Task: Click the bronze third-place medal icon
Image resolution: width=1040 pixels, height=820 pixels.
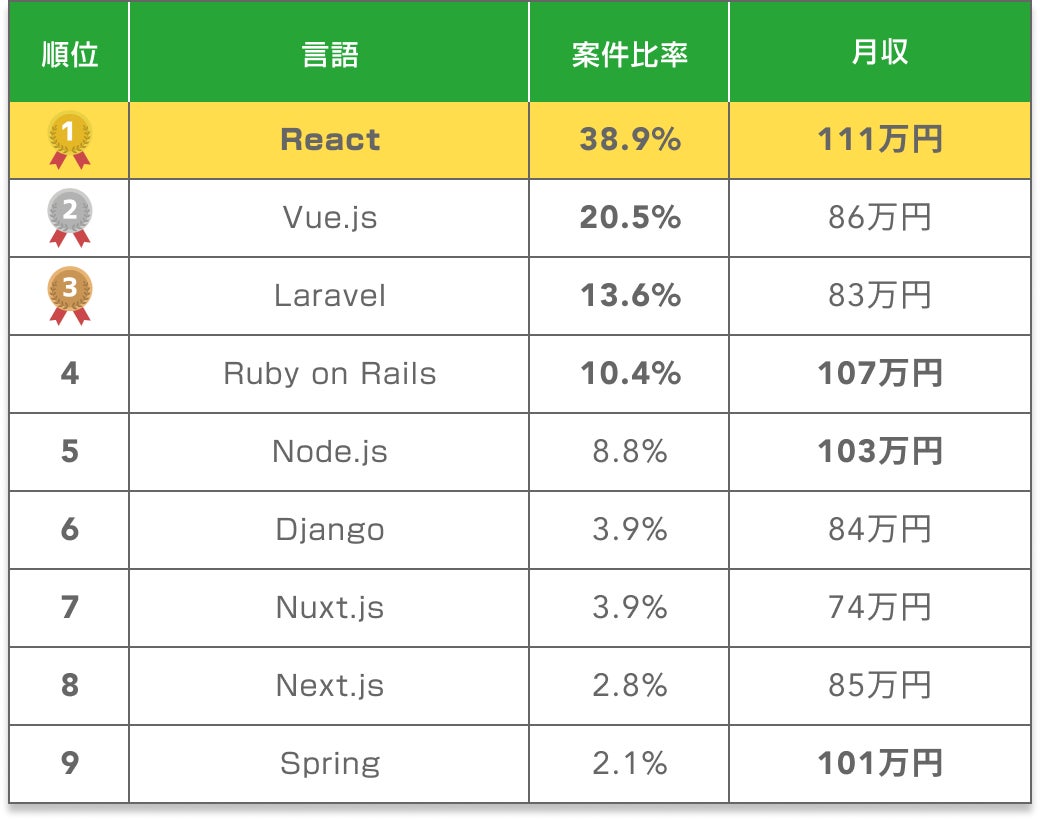Action: (69, 295)
